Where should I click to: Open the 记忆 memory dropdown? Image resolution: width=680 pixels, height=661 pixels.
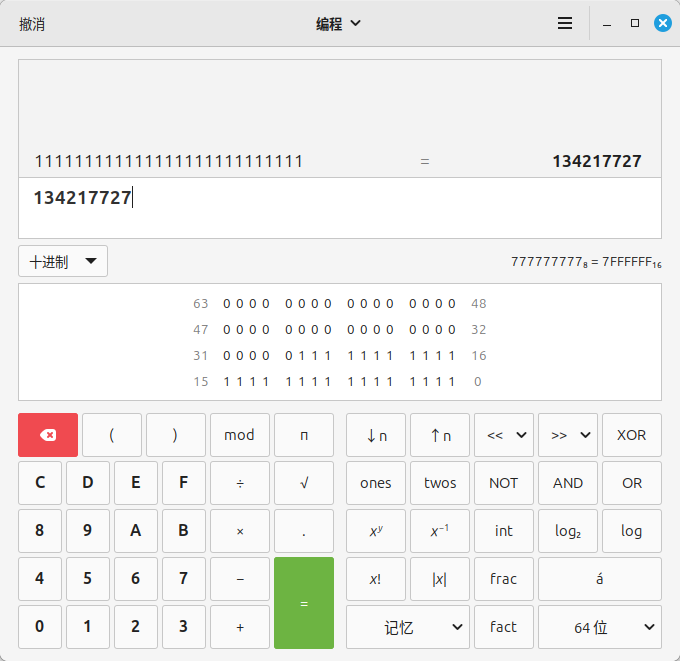click(408, 627)
